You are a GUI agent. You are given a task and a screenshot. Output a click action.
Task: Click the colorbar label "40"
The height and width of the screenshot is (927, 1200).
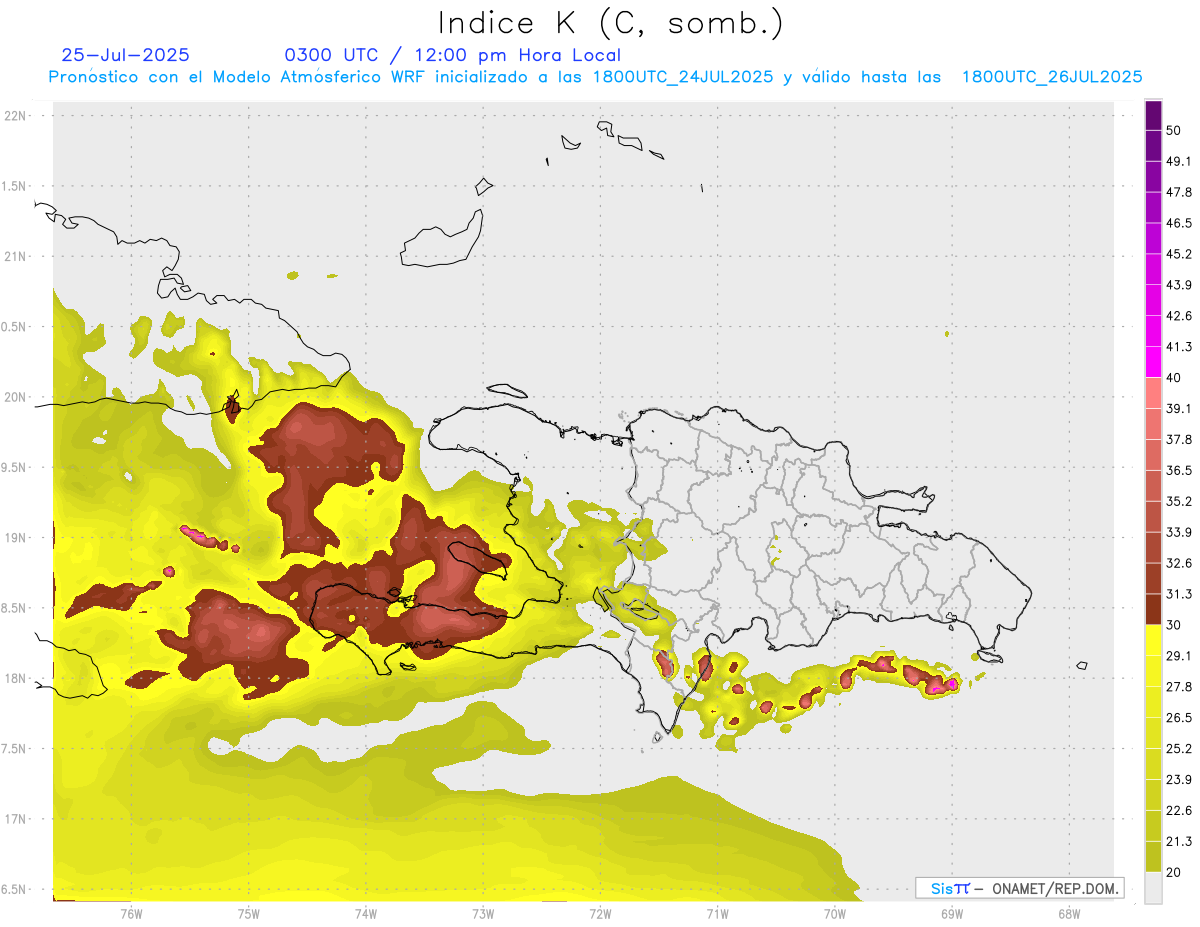click(x=1174, y=377)
